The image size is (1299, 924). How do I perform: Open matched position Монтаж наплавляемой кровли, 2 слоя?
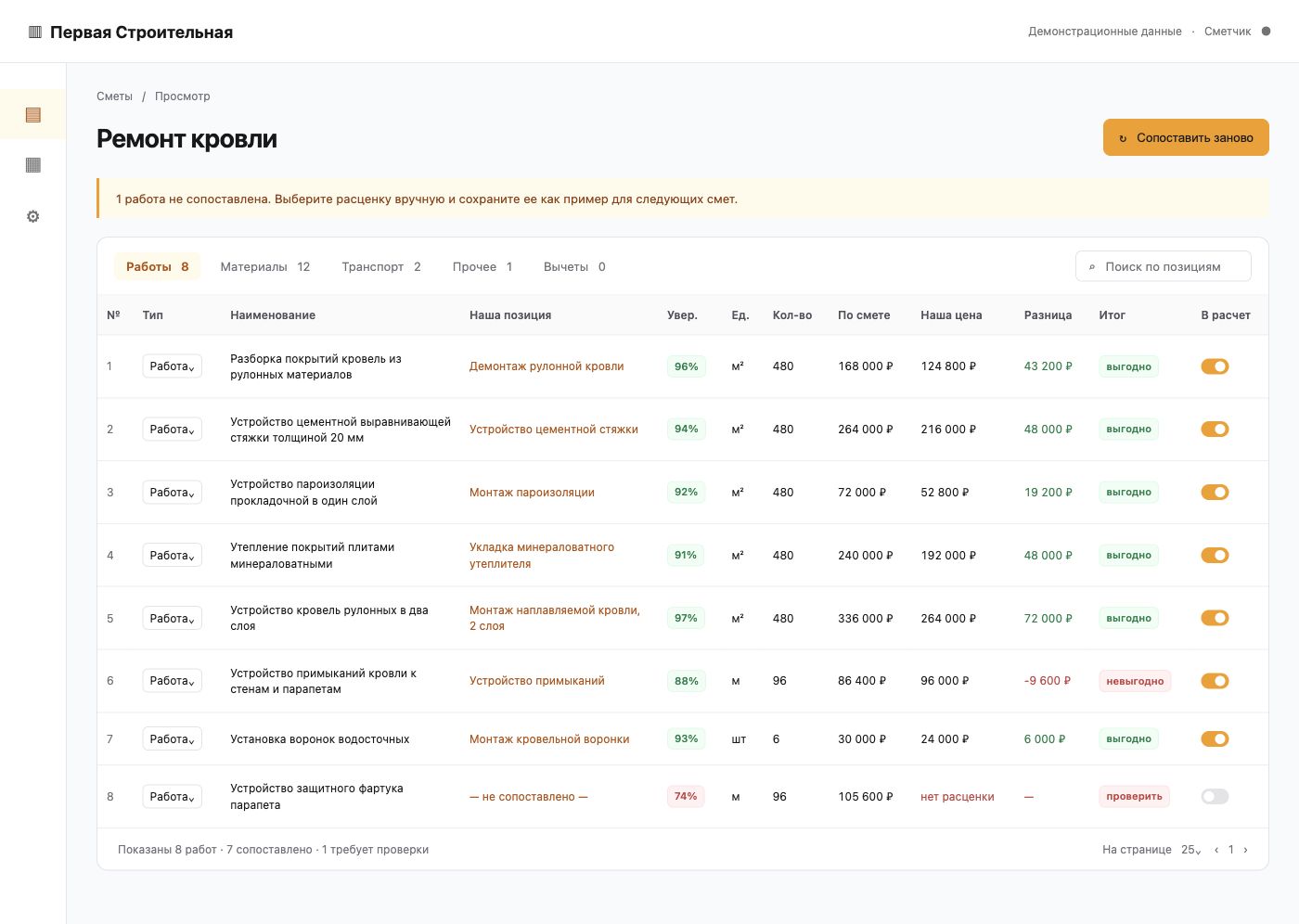pos(554,618)
